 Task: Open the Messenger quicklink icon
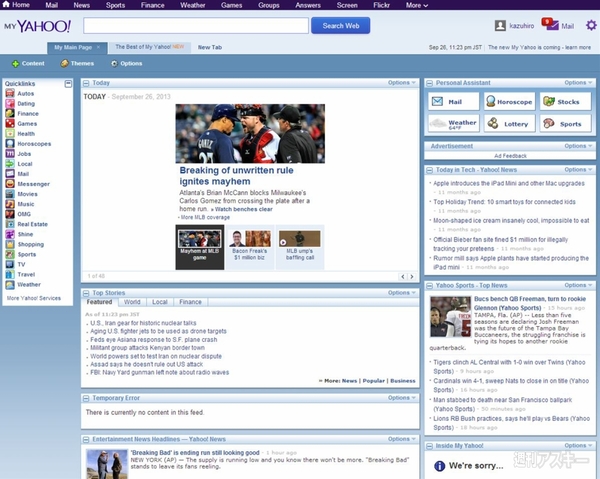(x=10, y=184)
